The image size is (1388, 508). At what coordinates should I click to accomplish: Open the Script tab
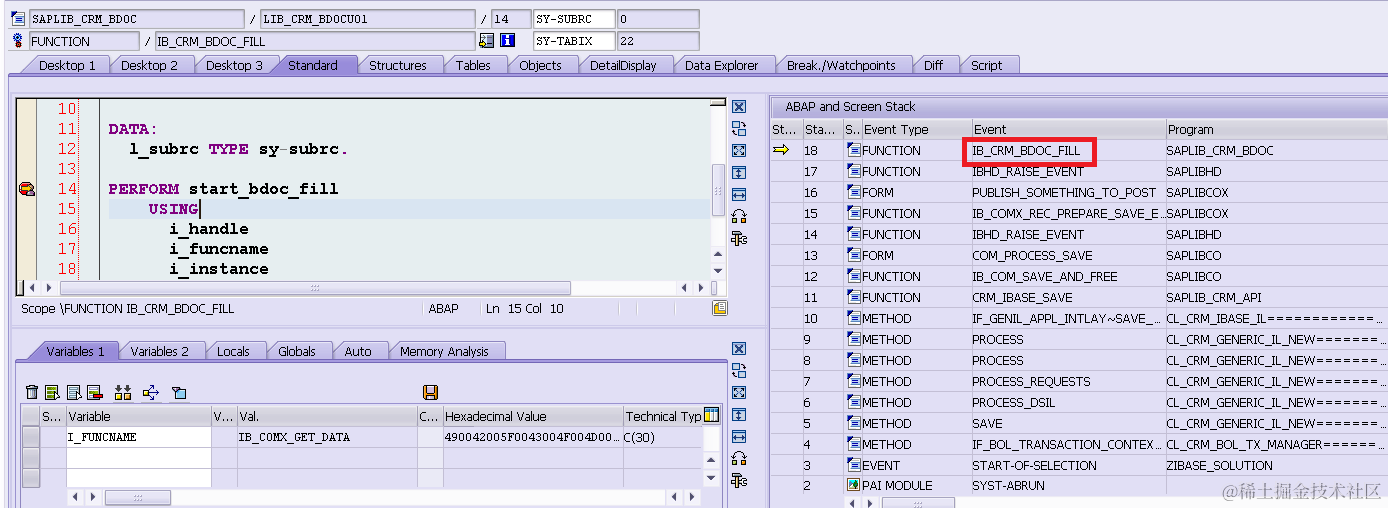pos(986,65)
